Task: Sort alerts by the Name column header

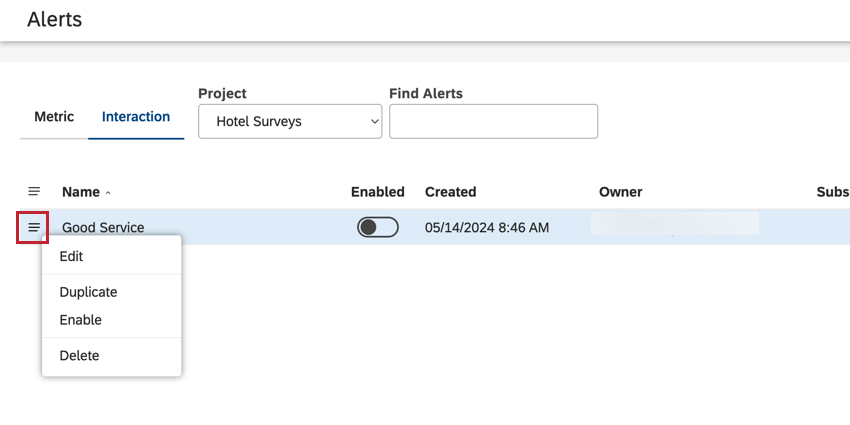Action: click(81, 192)
